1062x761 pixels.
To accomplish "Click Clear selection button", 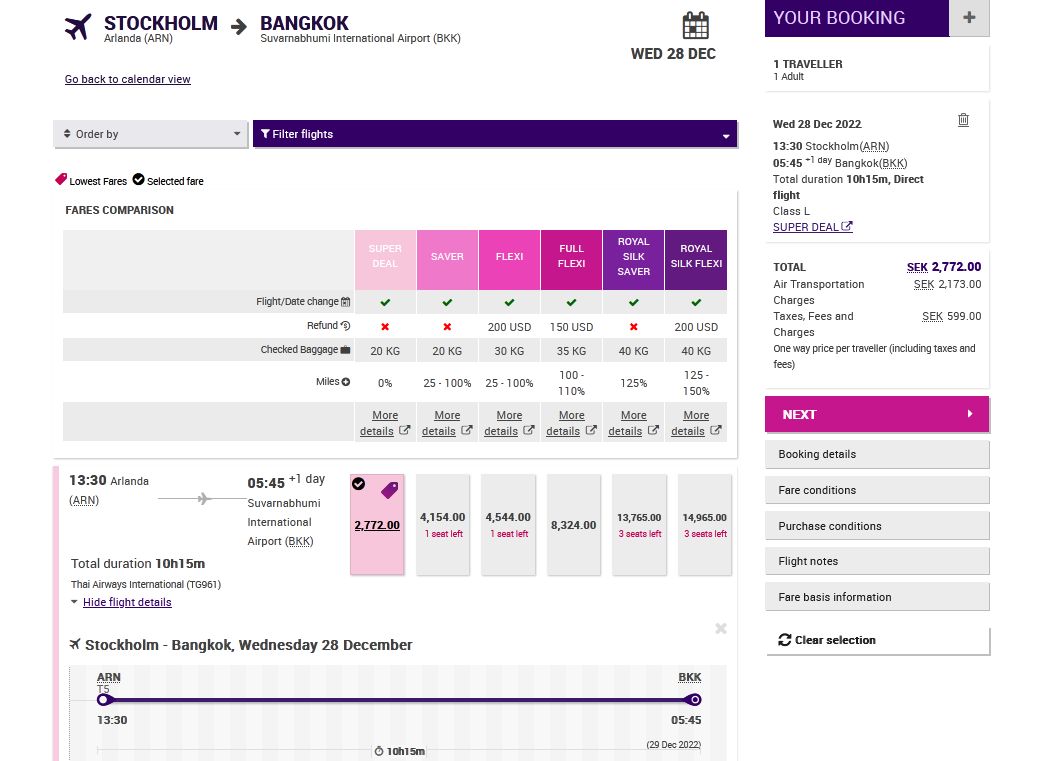I will point(878,640).
